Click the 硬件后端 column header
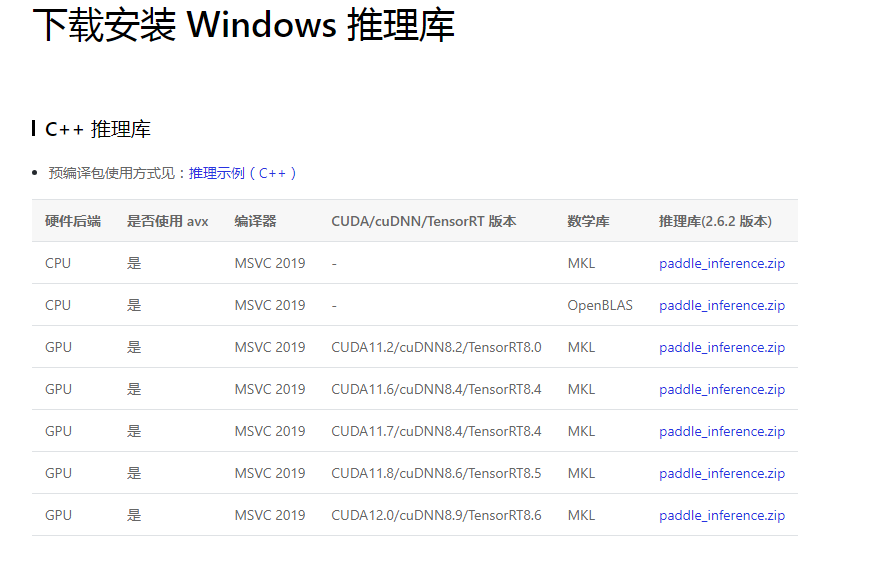Screen dimensions: 873x576 (x=73, y=221)
